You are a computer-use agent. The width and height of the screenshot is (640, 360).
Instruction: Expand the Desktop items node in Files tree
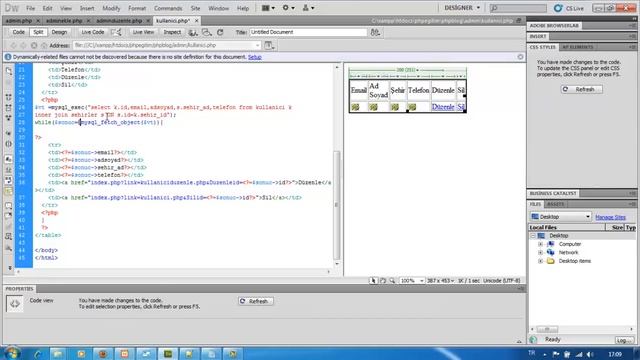(x=540, y=261)
